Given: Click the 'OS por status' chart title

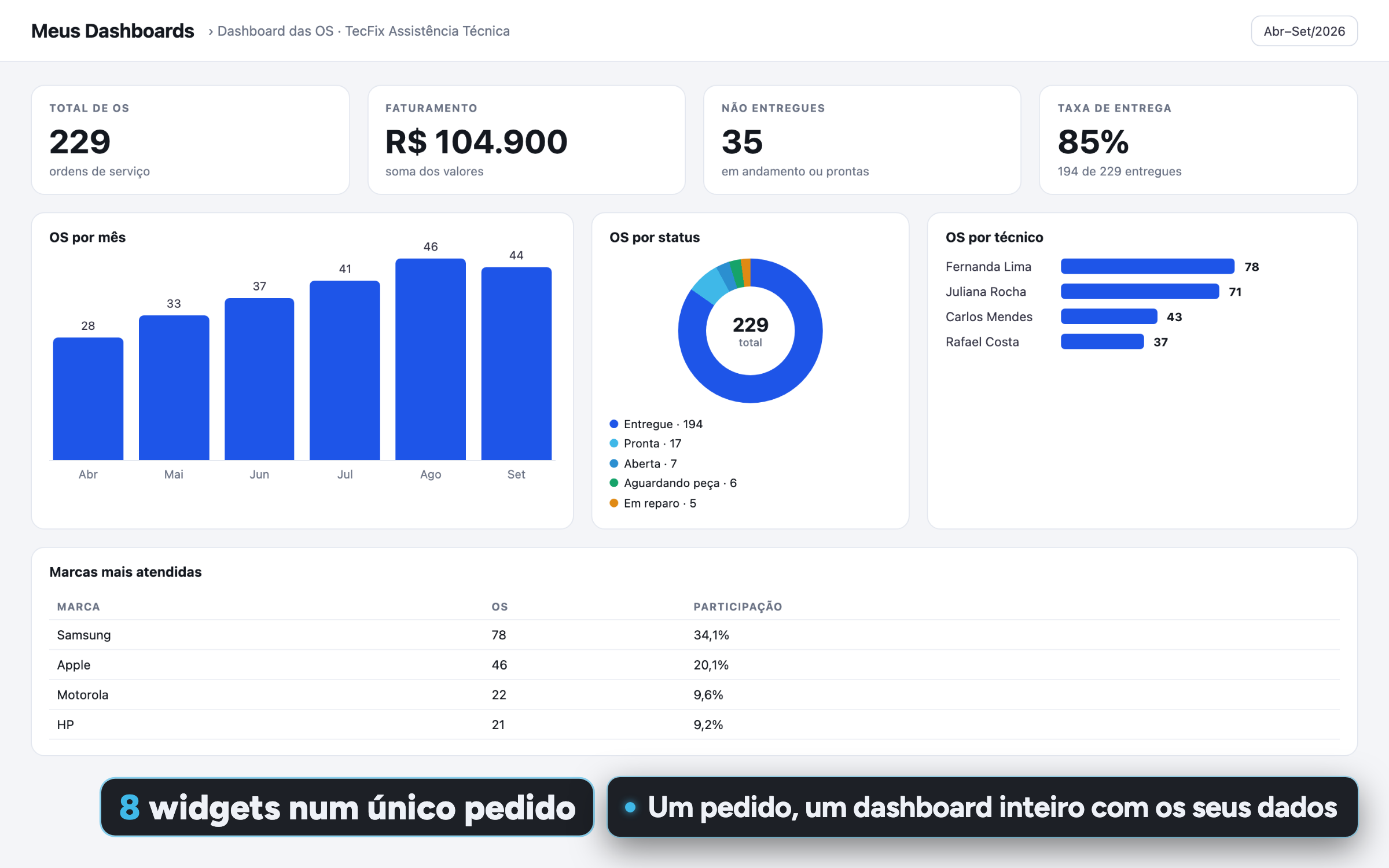Looking at the screenshot, I should 655,237.
